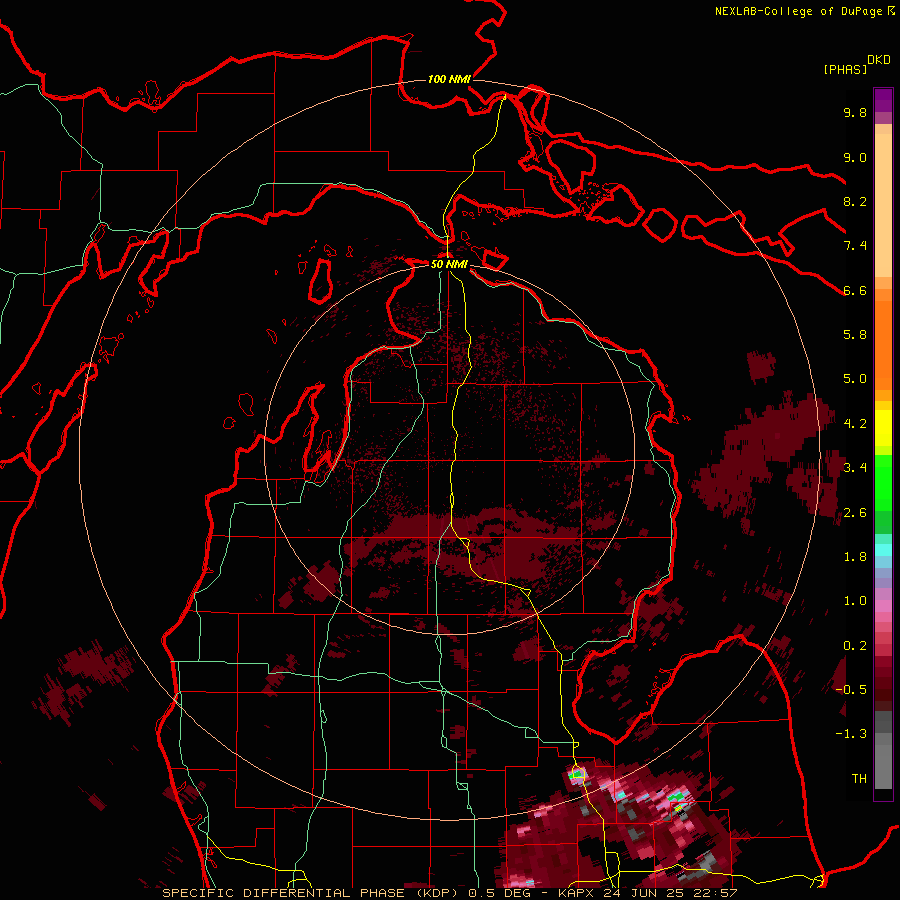Click the 24 JUN 25 date in caption
Screen dimensions: 900x900
click(x=645, y=893)
